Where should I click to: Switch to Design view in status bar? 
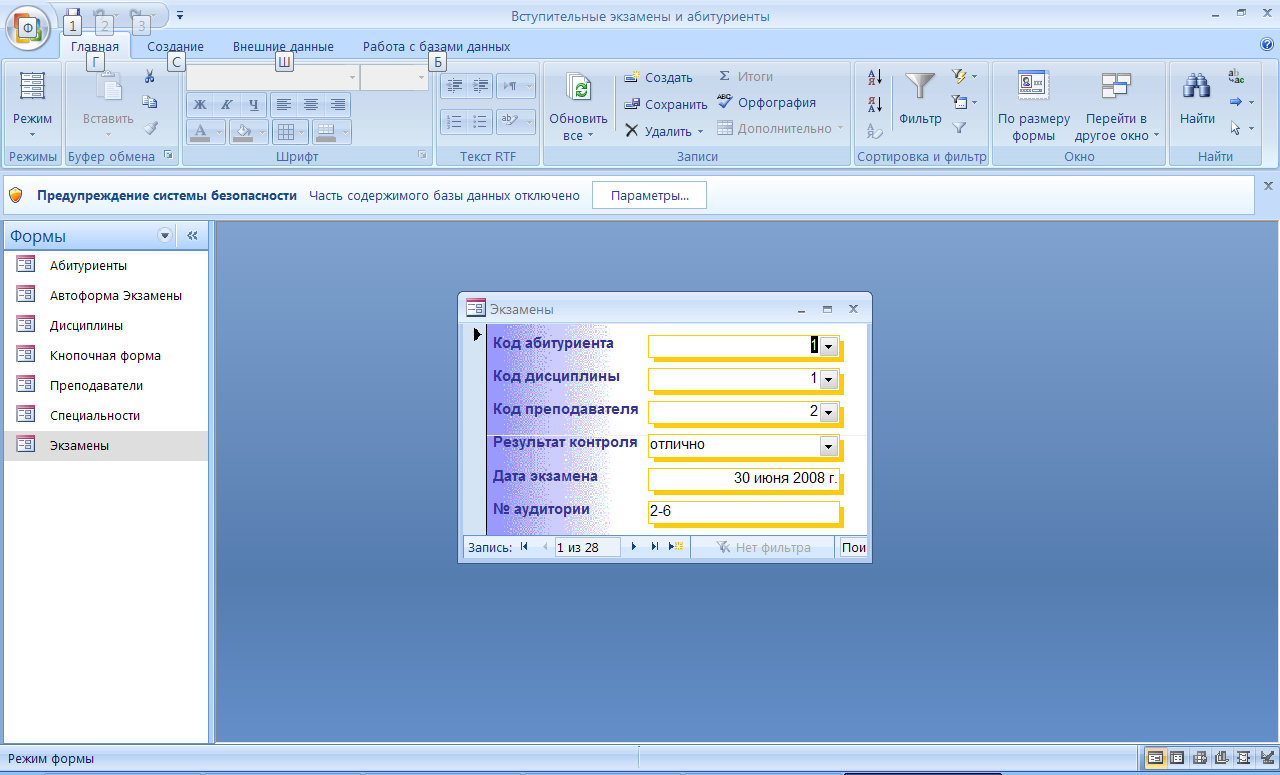(1267, 758)
